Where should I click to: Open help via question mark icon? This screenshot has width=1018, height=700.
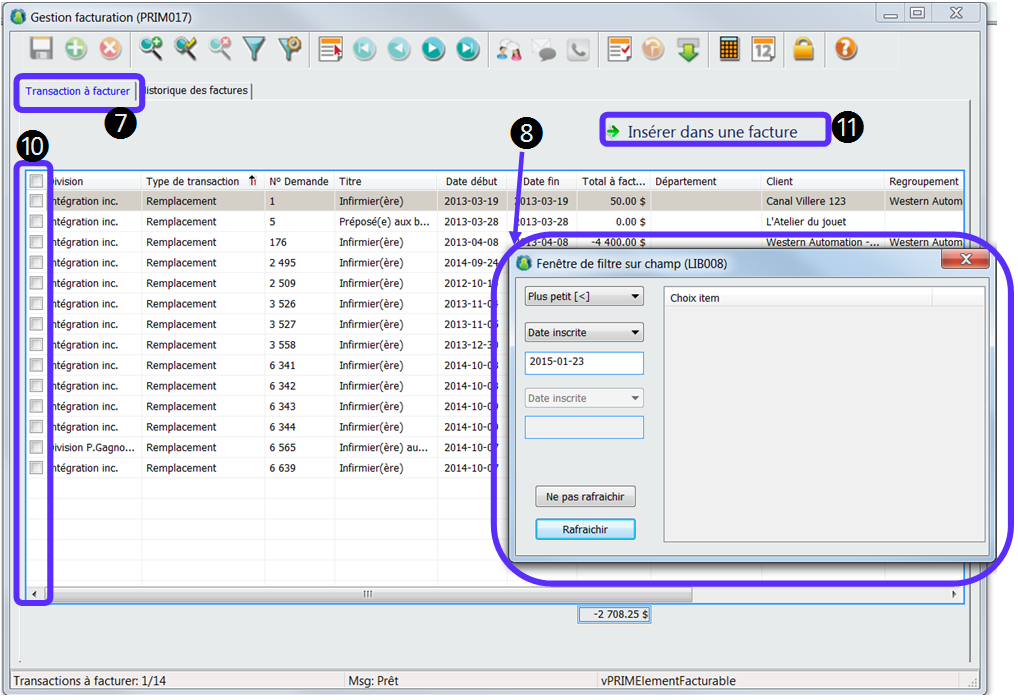[x=846, y=49]
